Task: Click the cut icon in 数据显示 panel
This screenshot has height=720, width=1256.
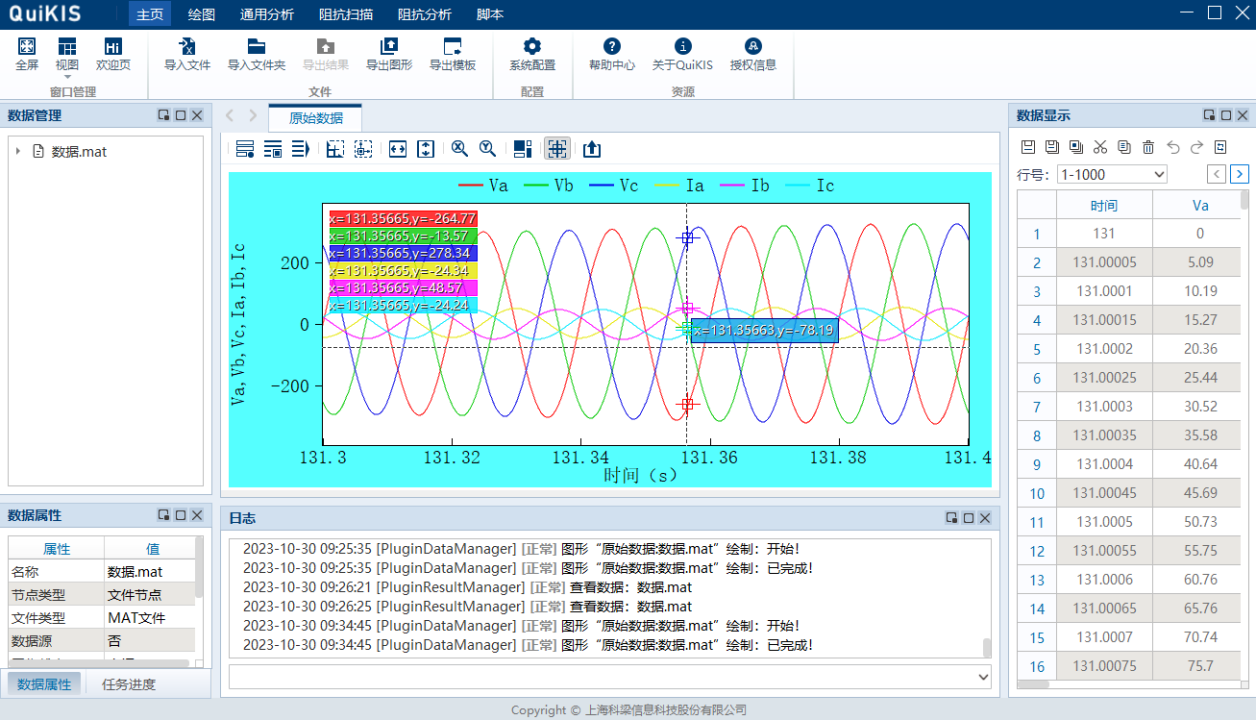Action: pos(1100,147)
